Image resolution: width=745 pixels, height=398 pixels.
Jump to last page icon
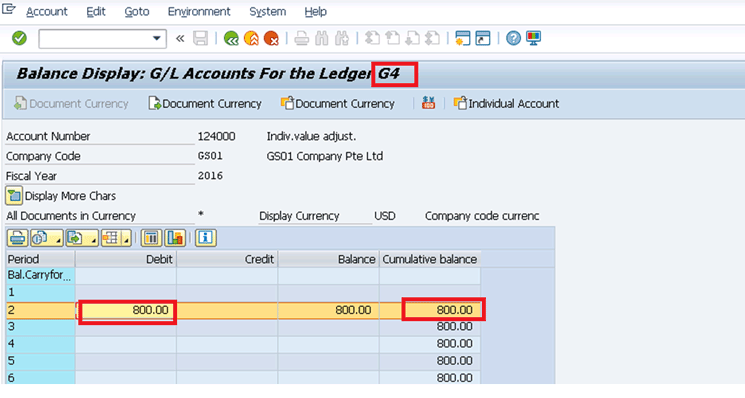click(x=432, y=38)
